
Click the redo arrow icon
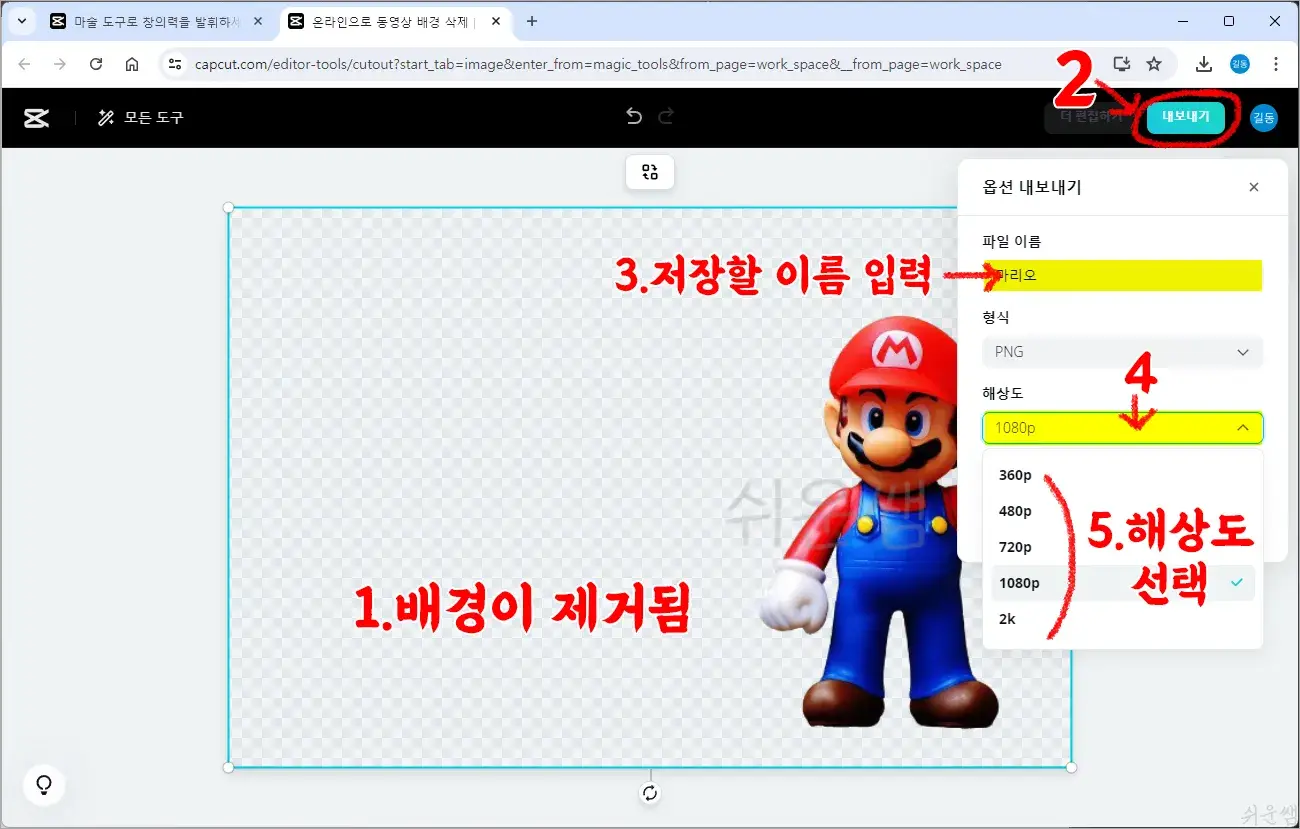pyautogui.click(x=666, y=117)
